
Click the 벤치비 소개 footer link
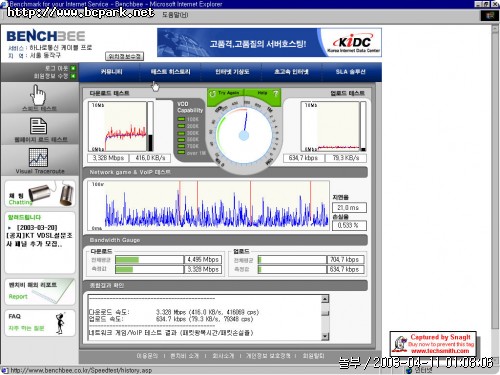pyautogui.click(x=184, y=356)
